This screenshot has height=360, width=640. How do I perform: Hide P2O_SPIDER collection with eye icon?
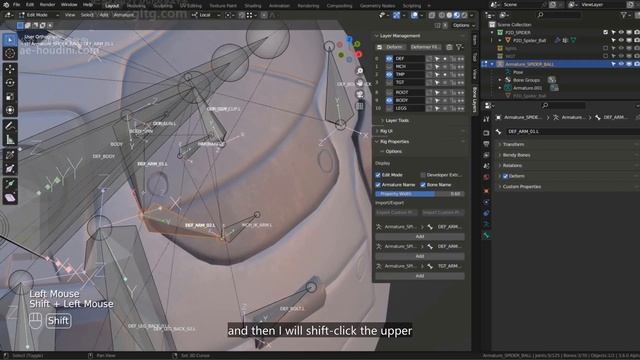tap(621, 32)
